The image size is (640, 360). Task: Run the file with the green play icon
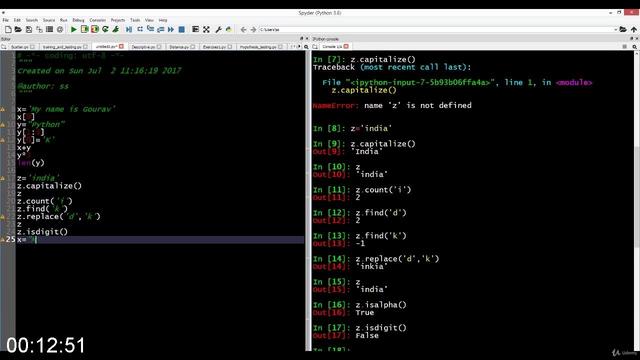pyautogui.click(x=74, y=29)
